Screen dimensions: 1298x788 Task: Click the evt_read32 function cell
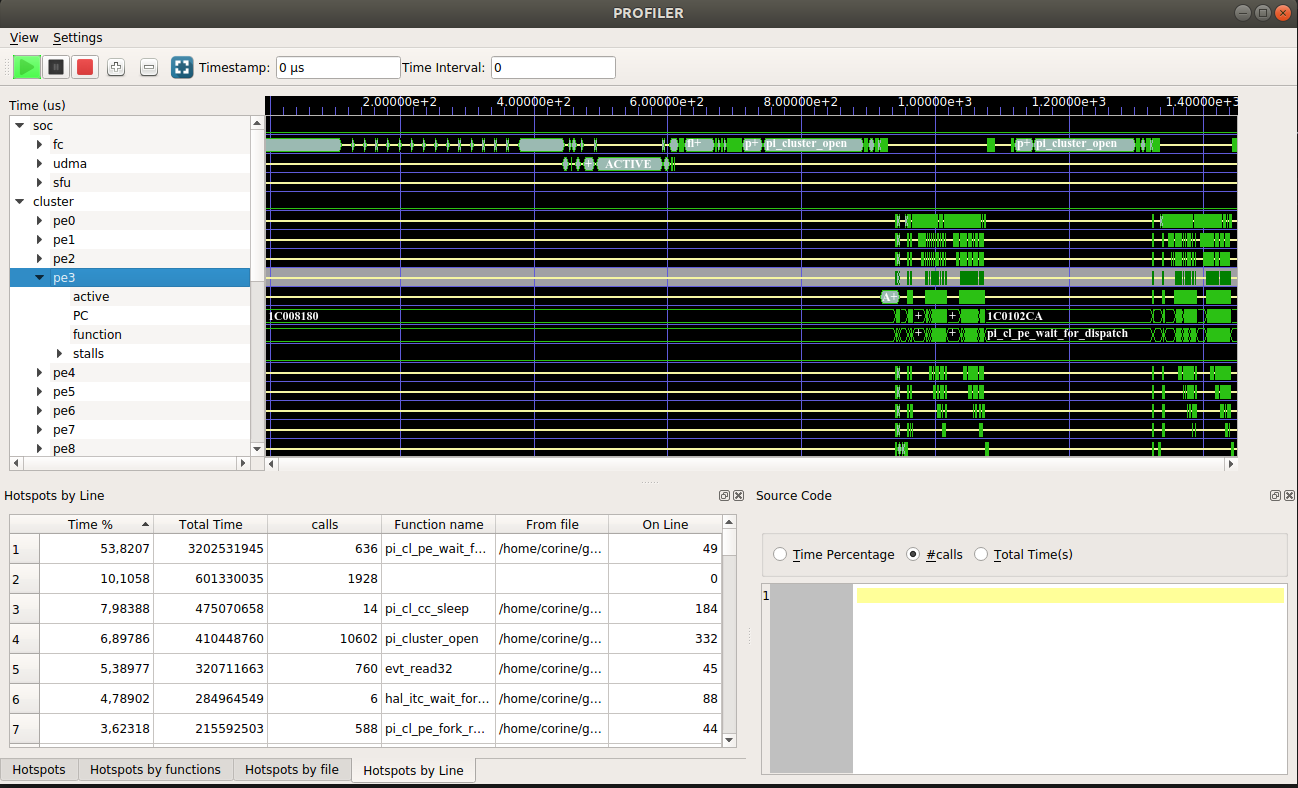439,669
